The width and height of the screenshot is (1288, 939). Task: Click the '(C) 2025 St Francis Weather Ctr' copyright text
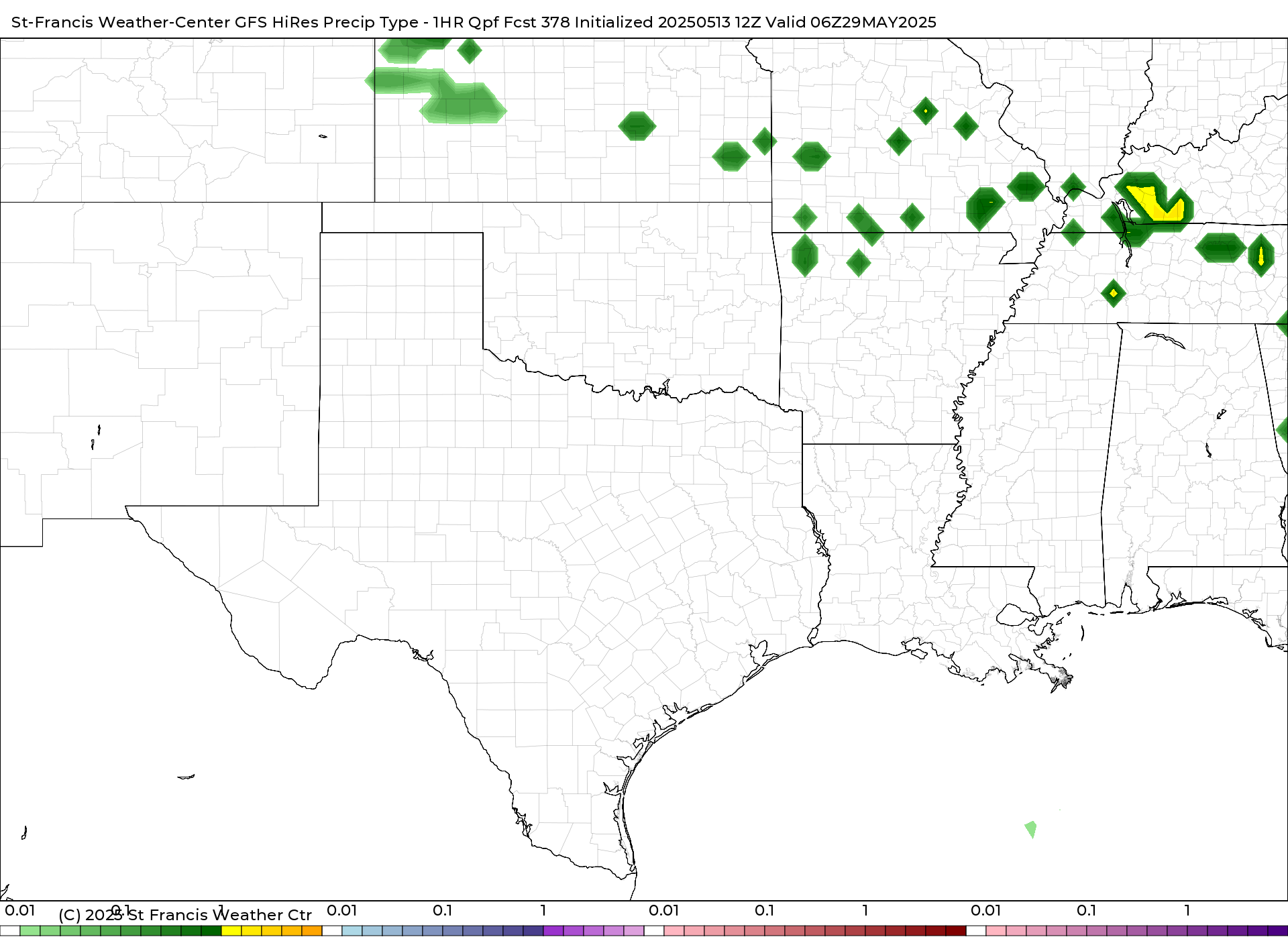pyautogui.click(x=185, y=915)
